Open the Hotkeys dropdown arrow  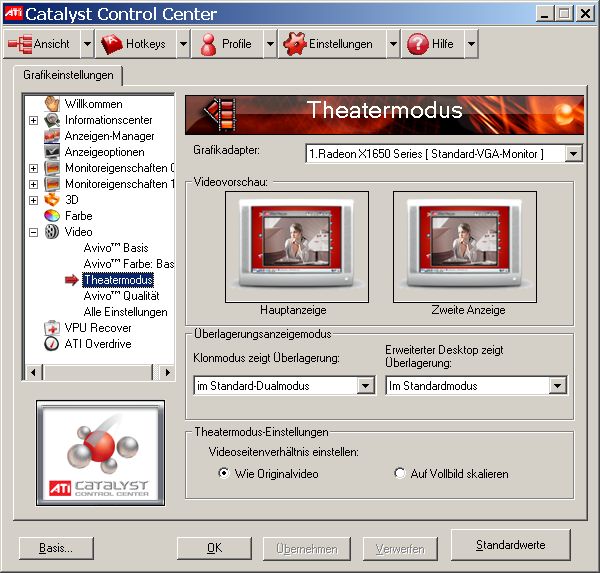183,44
